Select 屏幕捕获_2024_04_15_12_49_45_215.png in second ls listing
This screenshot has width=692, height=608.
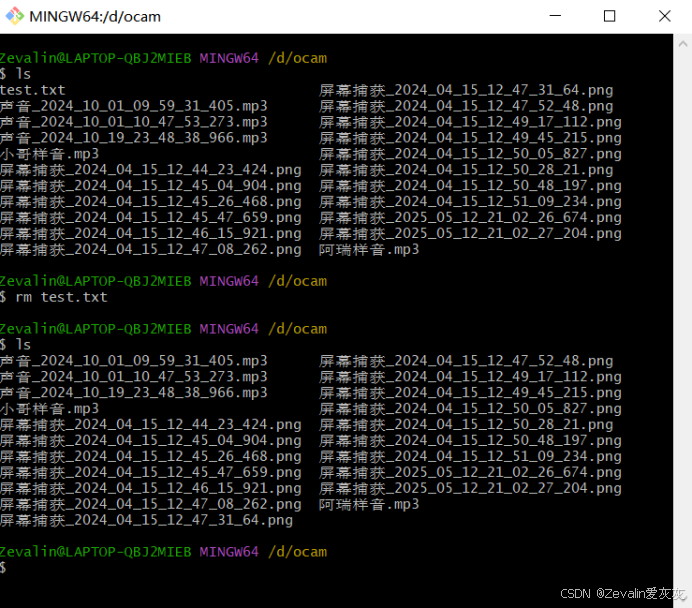(470, 393)
